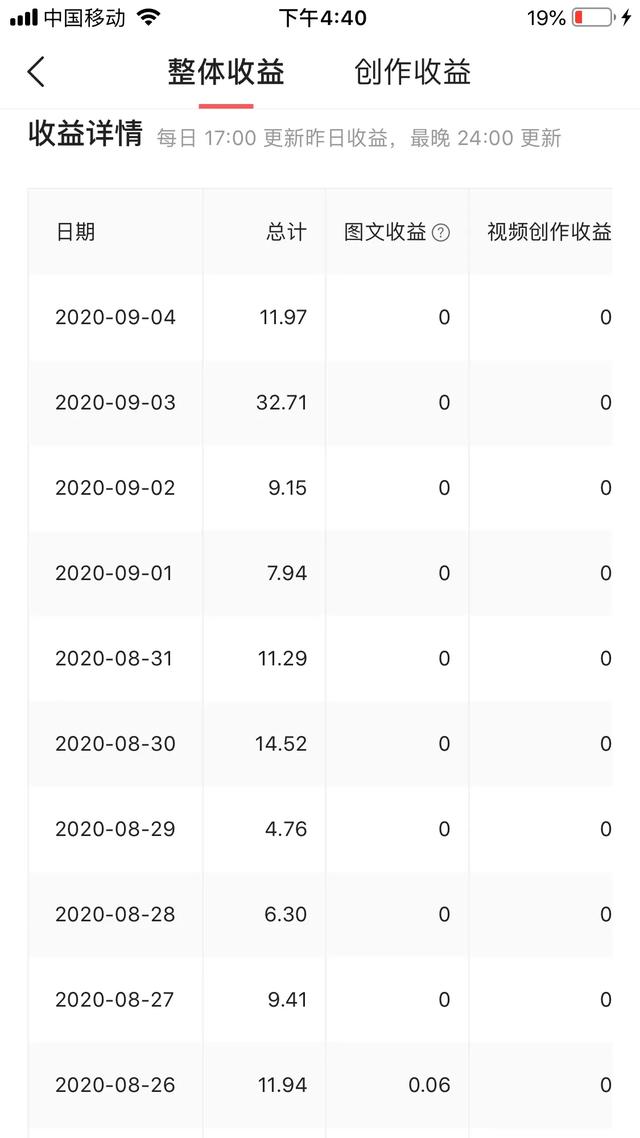Viewport: 640px width, 1138px height.
Task: Tap the battery icon in status bar
Action: 592,18
